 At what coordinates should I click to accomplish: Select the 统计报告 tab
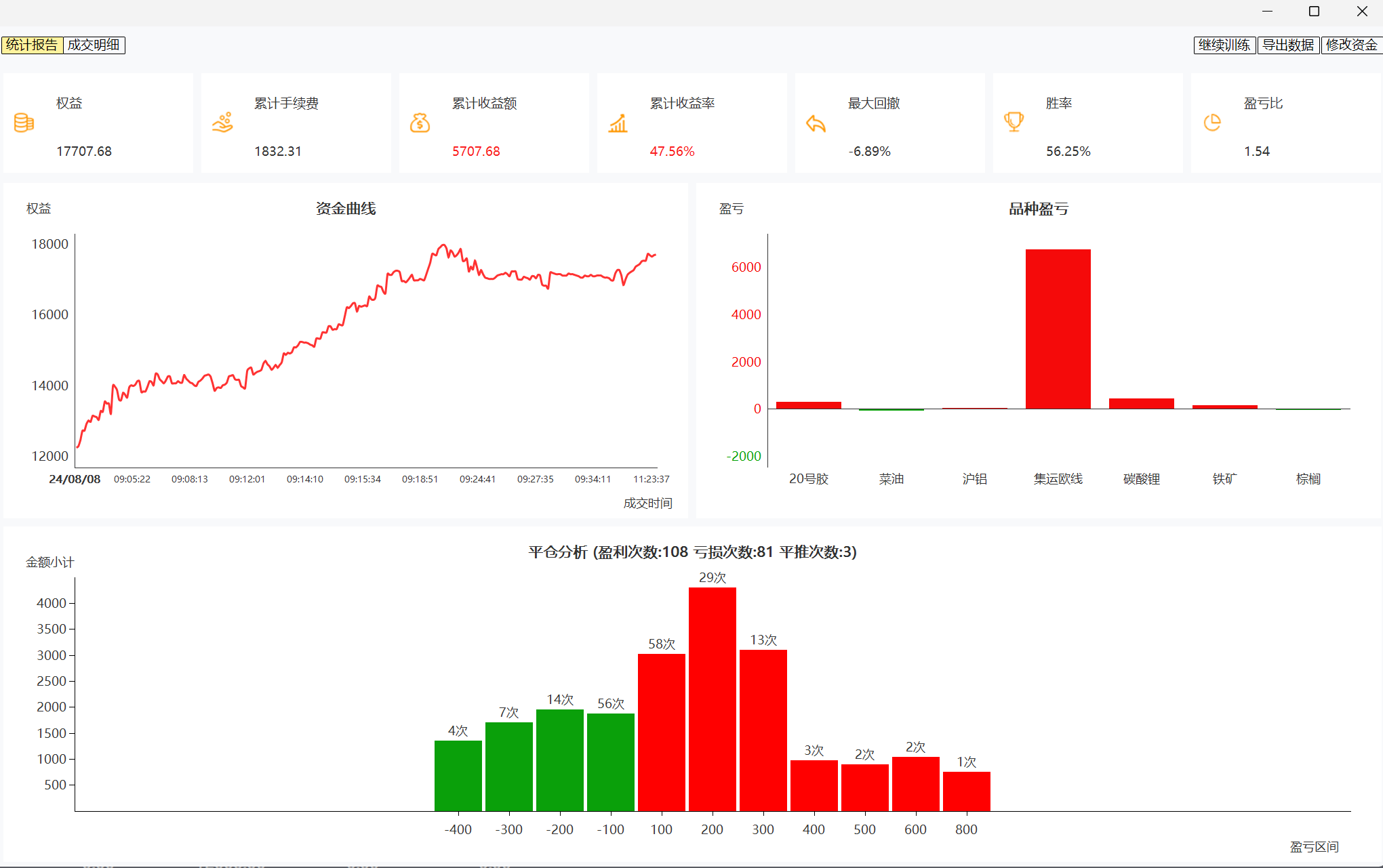point(32,45)
